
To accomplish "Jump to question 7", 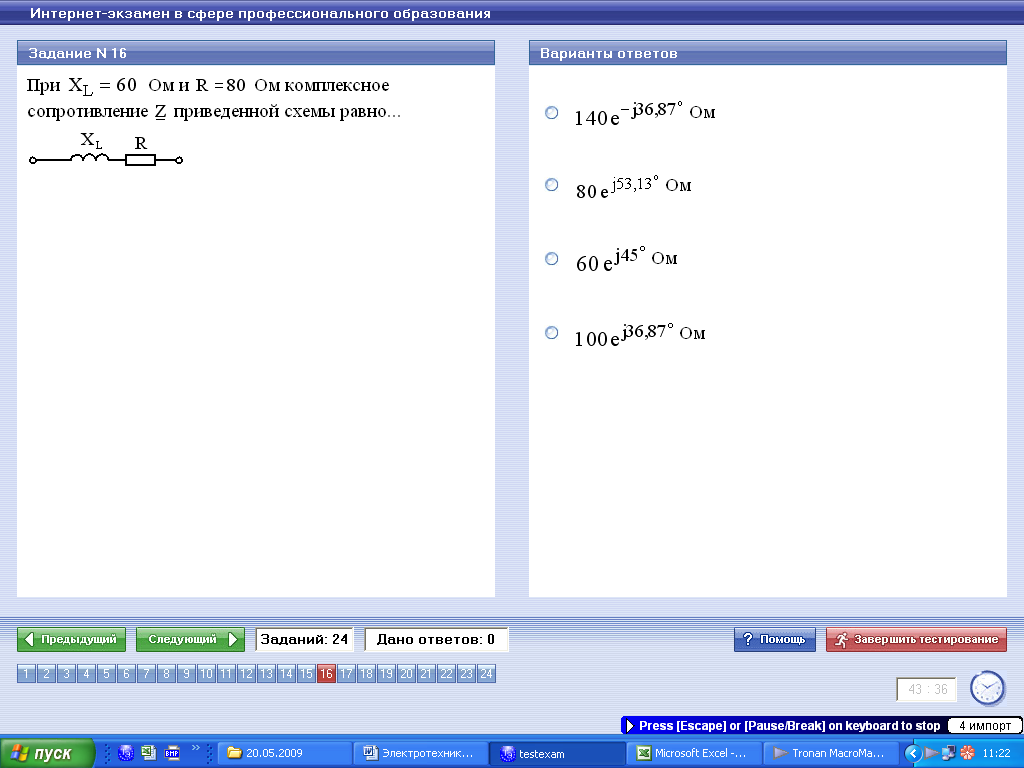I will pyautogui.click(x=146, y=673).
